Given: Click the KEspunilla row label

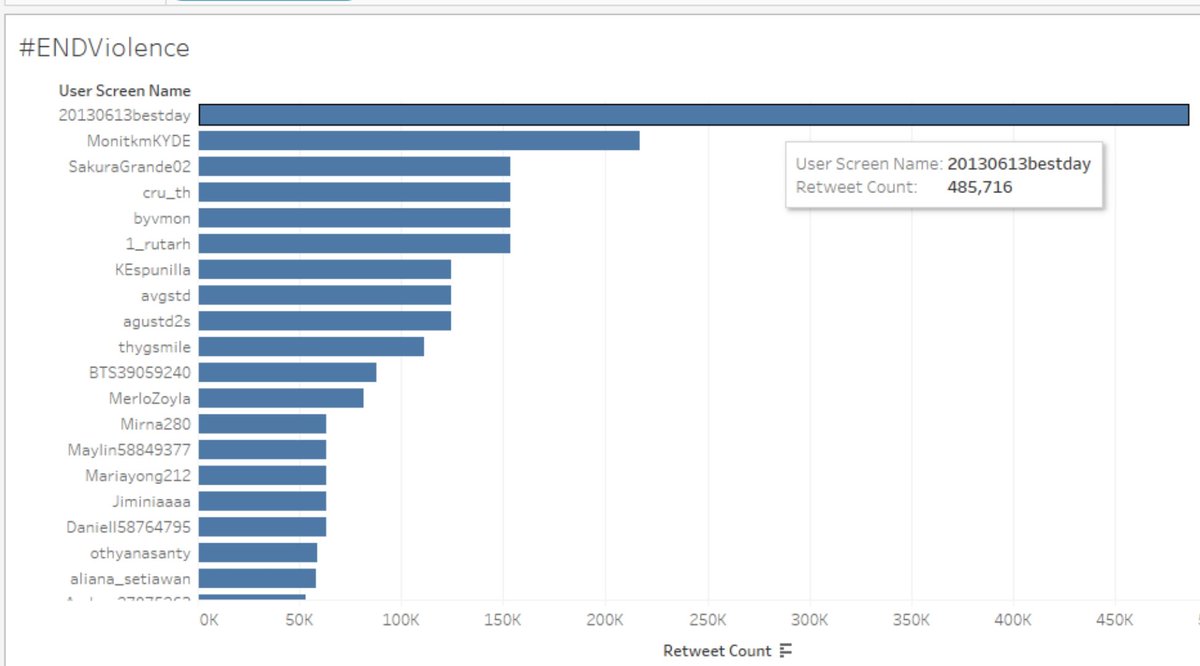Looking at the screenshot, I should click(153, 269).
